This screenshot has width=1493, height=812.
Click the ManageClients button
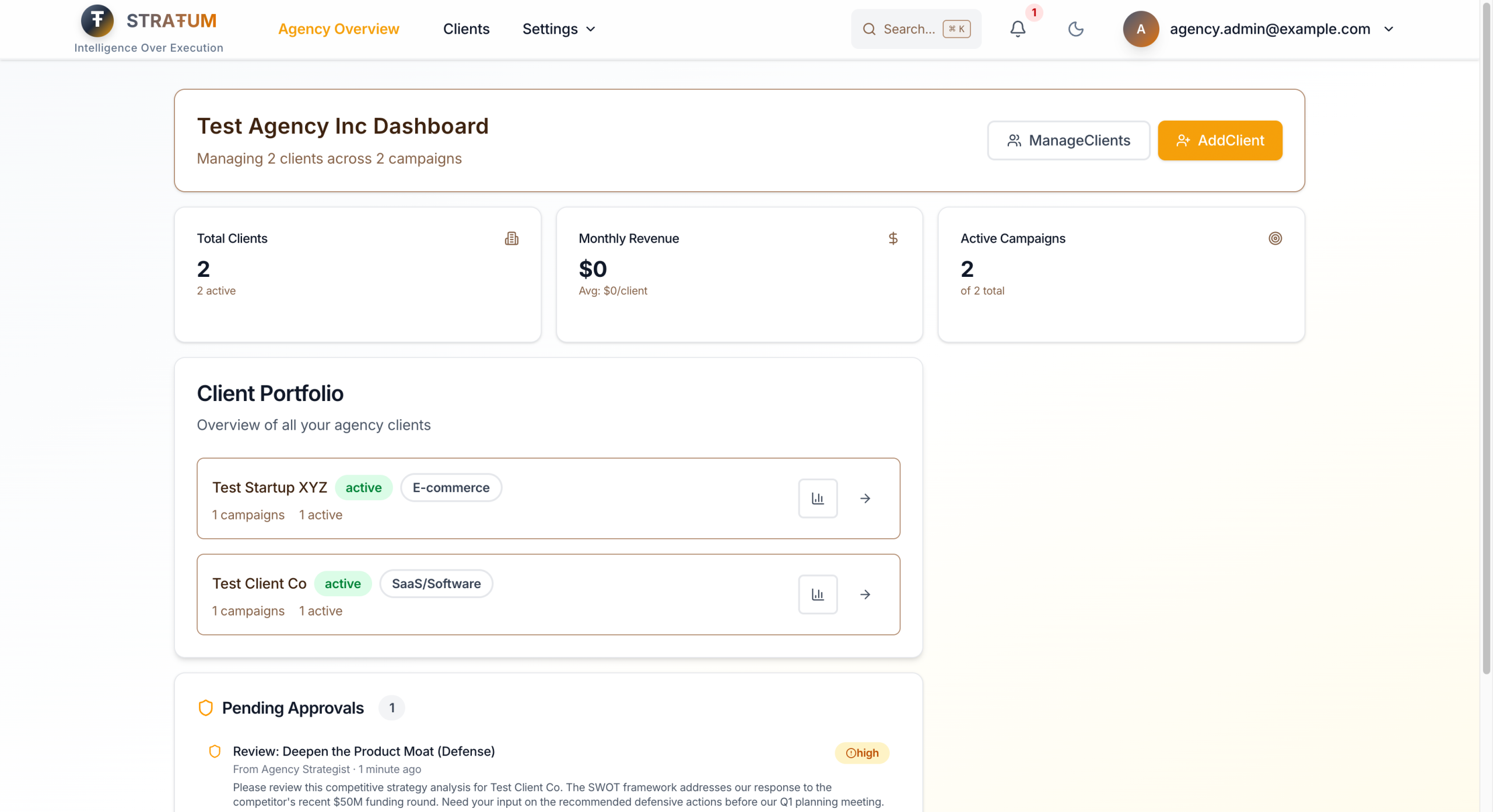point(1068,140)
